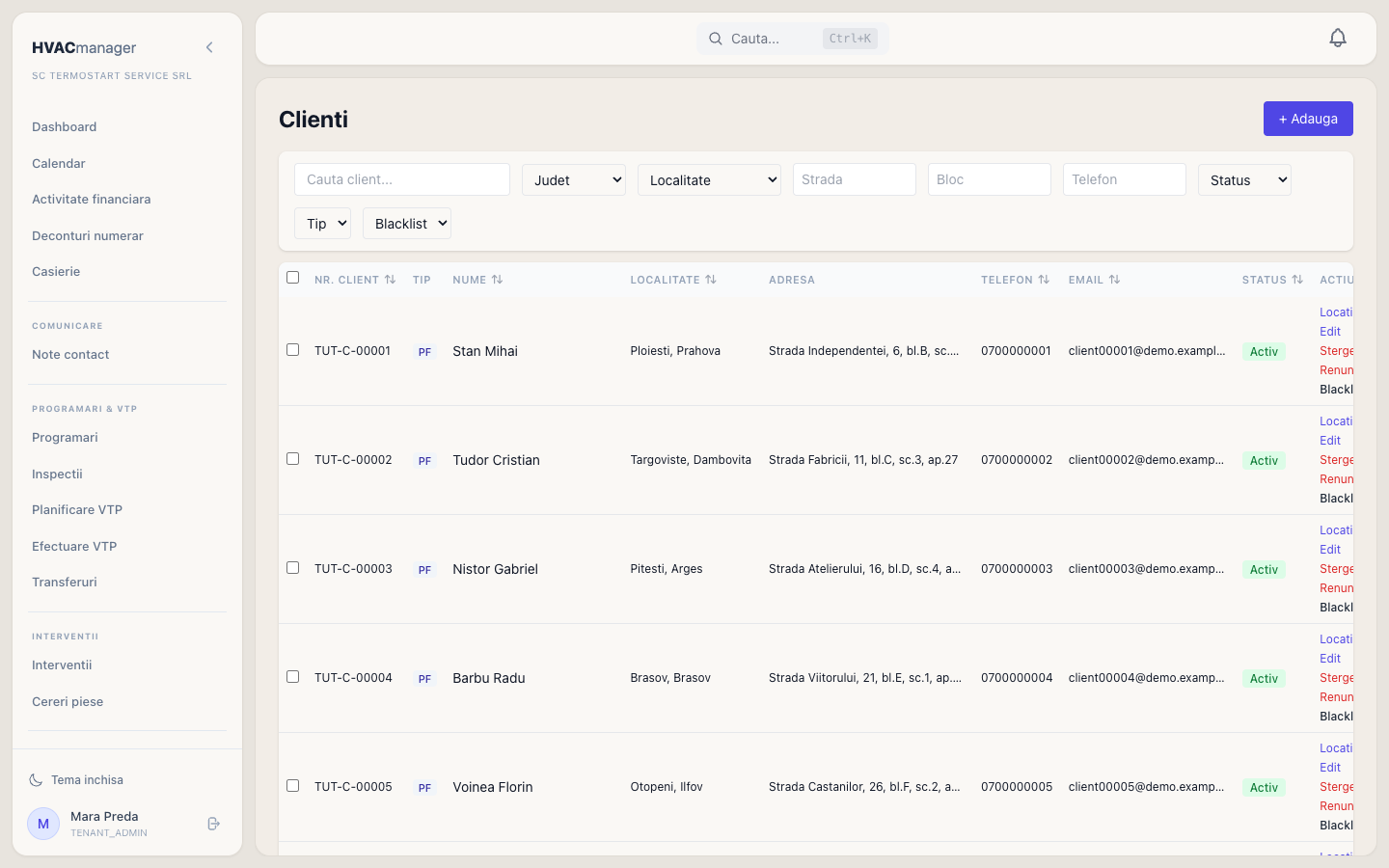Open the Judet dropdown
The image size is (1389, 868).
click(x=574, y=179)
